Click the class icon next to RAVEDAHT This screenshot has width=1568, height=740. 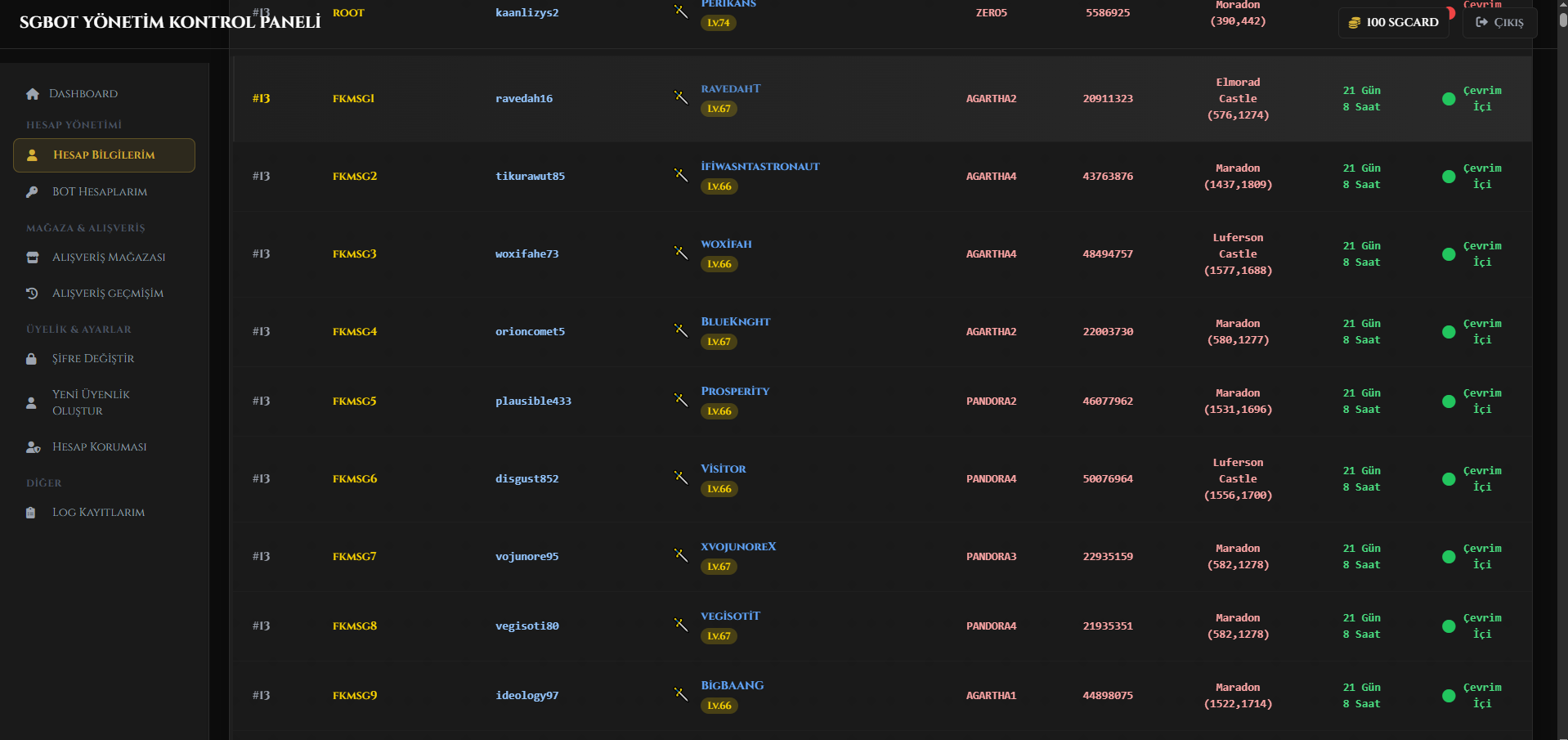tap(681, 97)
